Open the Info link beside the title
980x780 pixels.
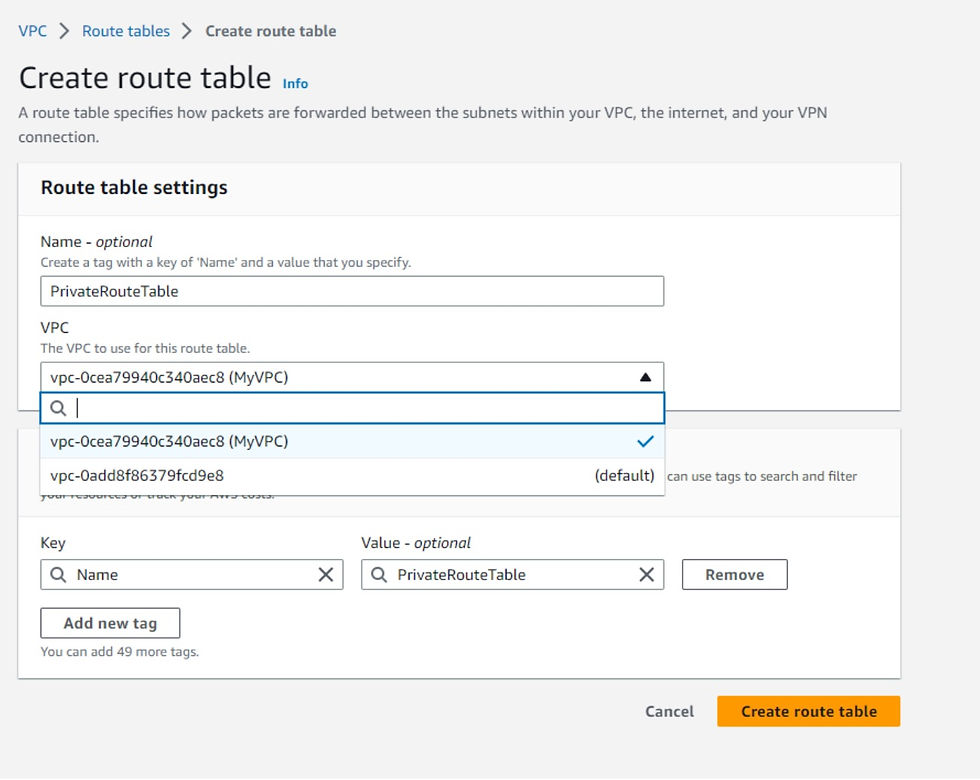(x=295, y=83)
